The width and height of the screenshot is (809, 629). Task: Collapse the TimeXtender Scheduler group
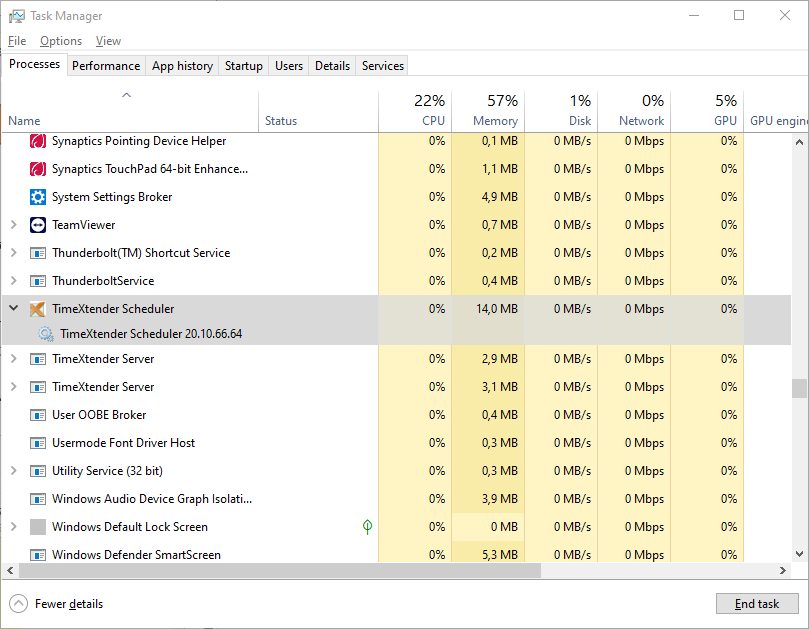pyautogui.click(x=14, y=308)
